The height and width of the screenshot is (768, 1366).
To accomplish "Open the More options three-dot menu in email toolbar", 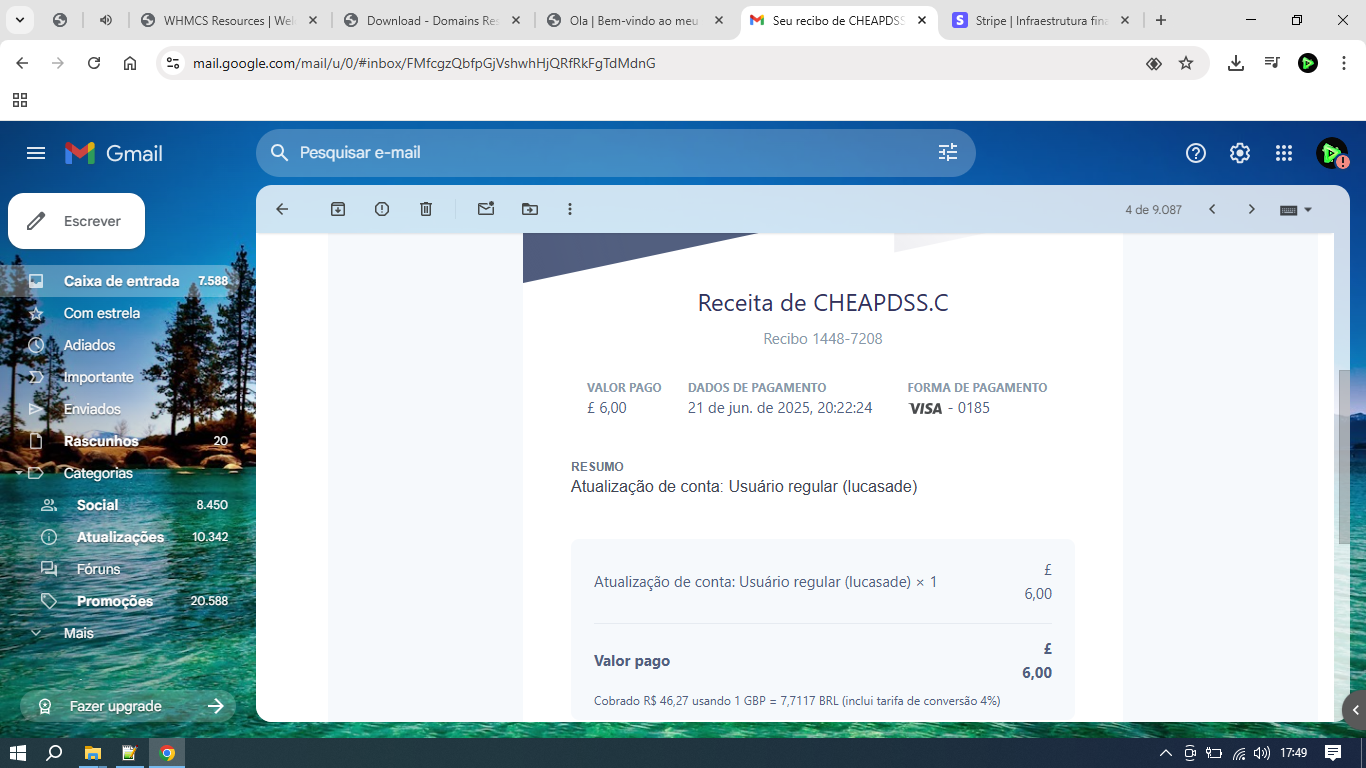I will [570, 209].
